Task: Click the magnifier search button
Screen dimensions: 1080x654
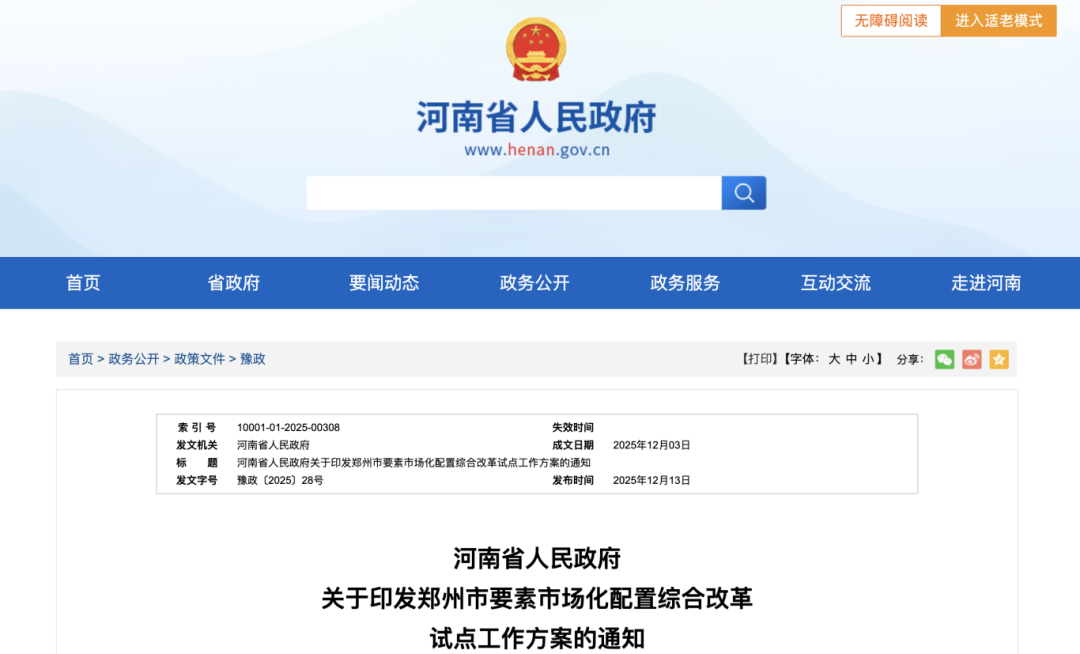Action: [x=743, y=193]
